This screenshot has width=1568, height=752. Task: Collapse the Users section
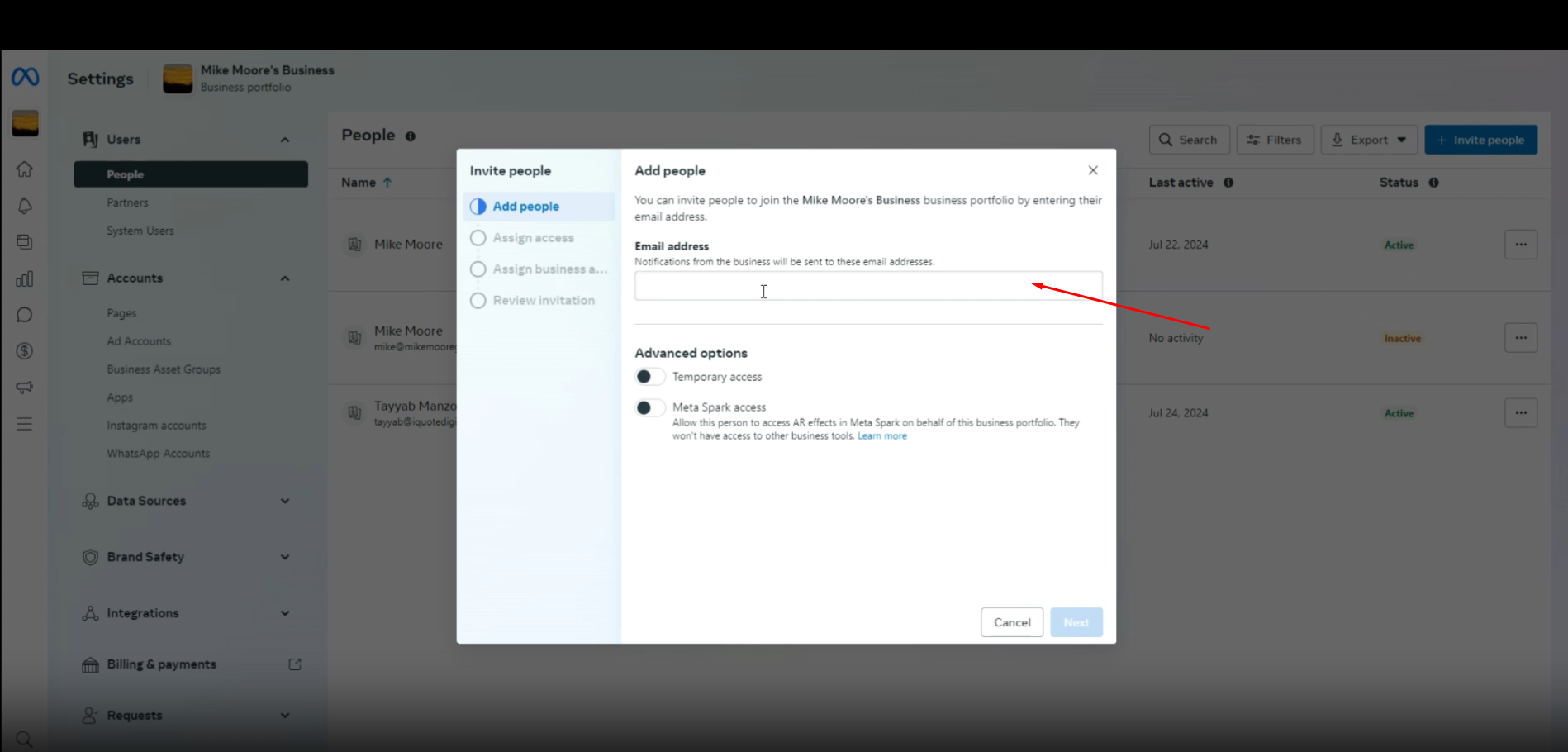(x=285, y=140)
